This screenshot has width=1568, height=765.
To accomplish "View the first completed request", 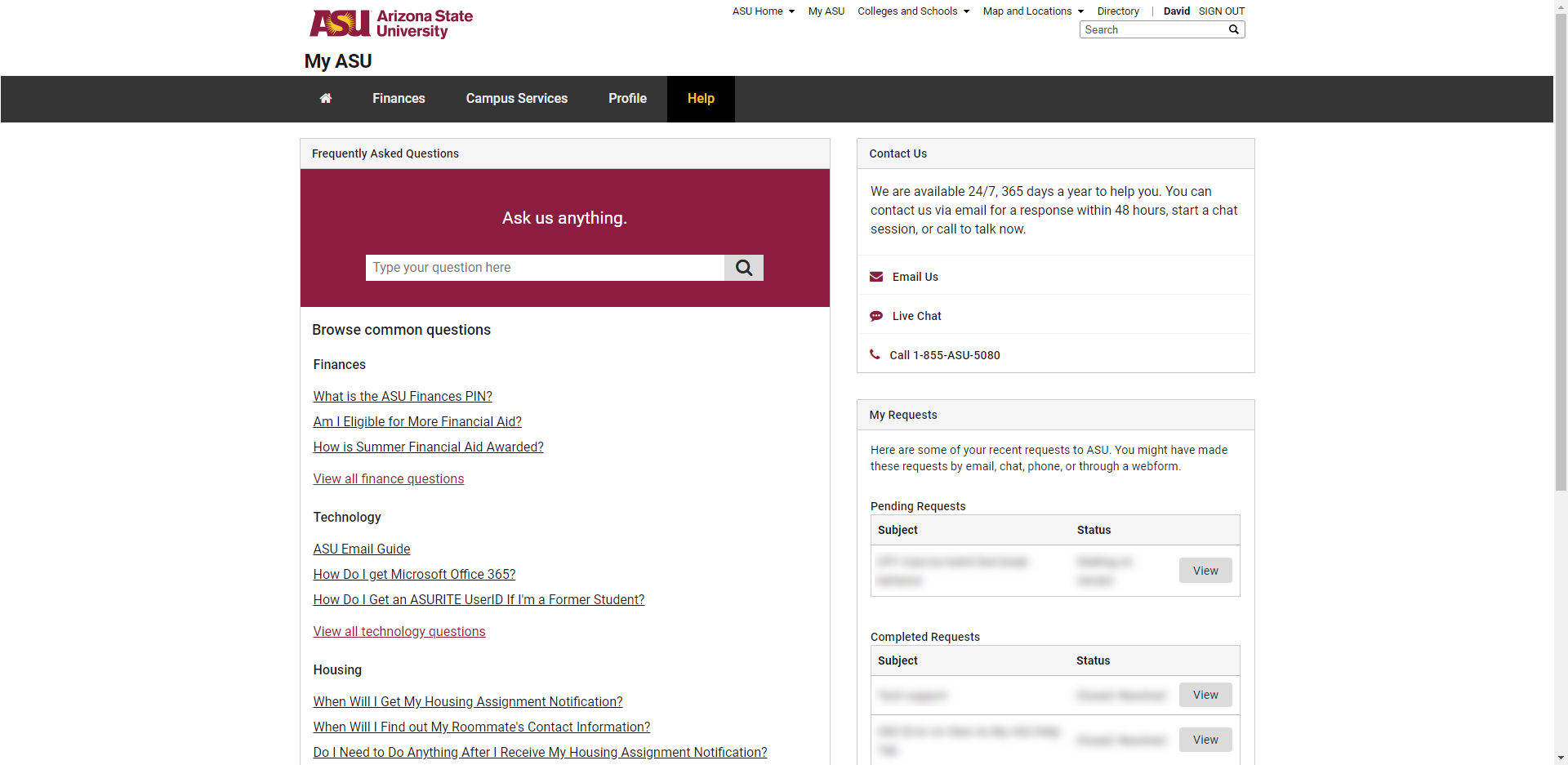I will (1205, 695).
